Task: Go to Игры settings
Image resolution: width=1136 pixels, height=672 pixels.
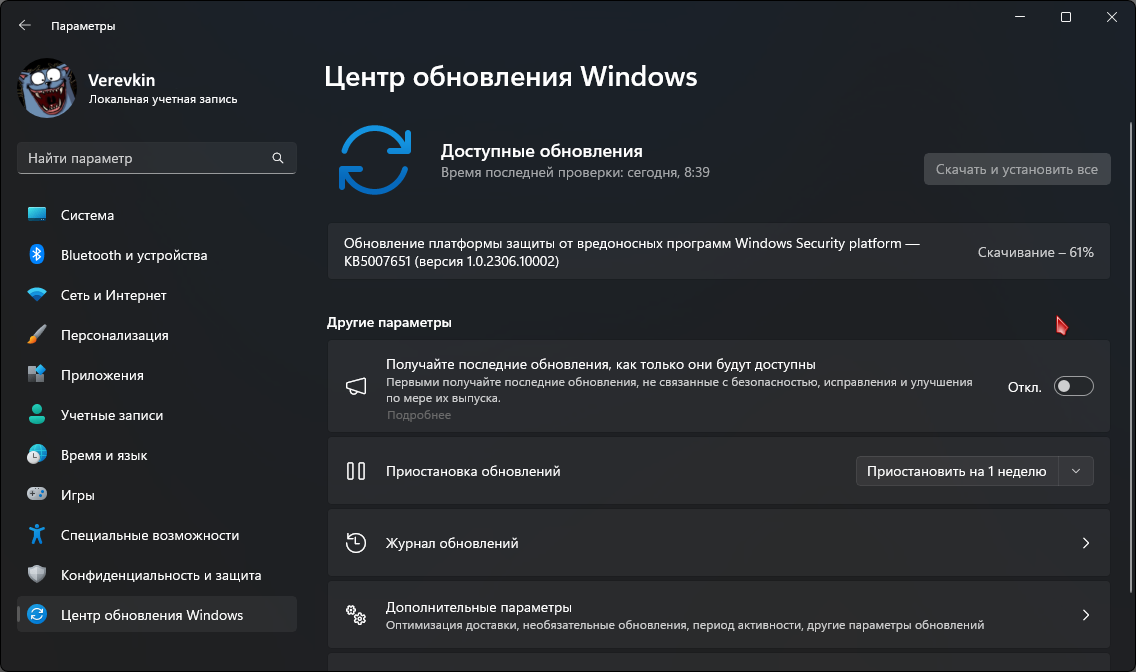Action: pos(156,495)
